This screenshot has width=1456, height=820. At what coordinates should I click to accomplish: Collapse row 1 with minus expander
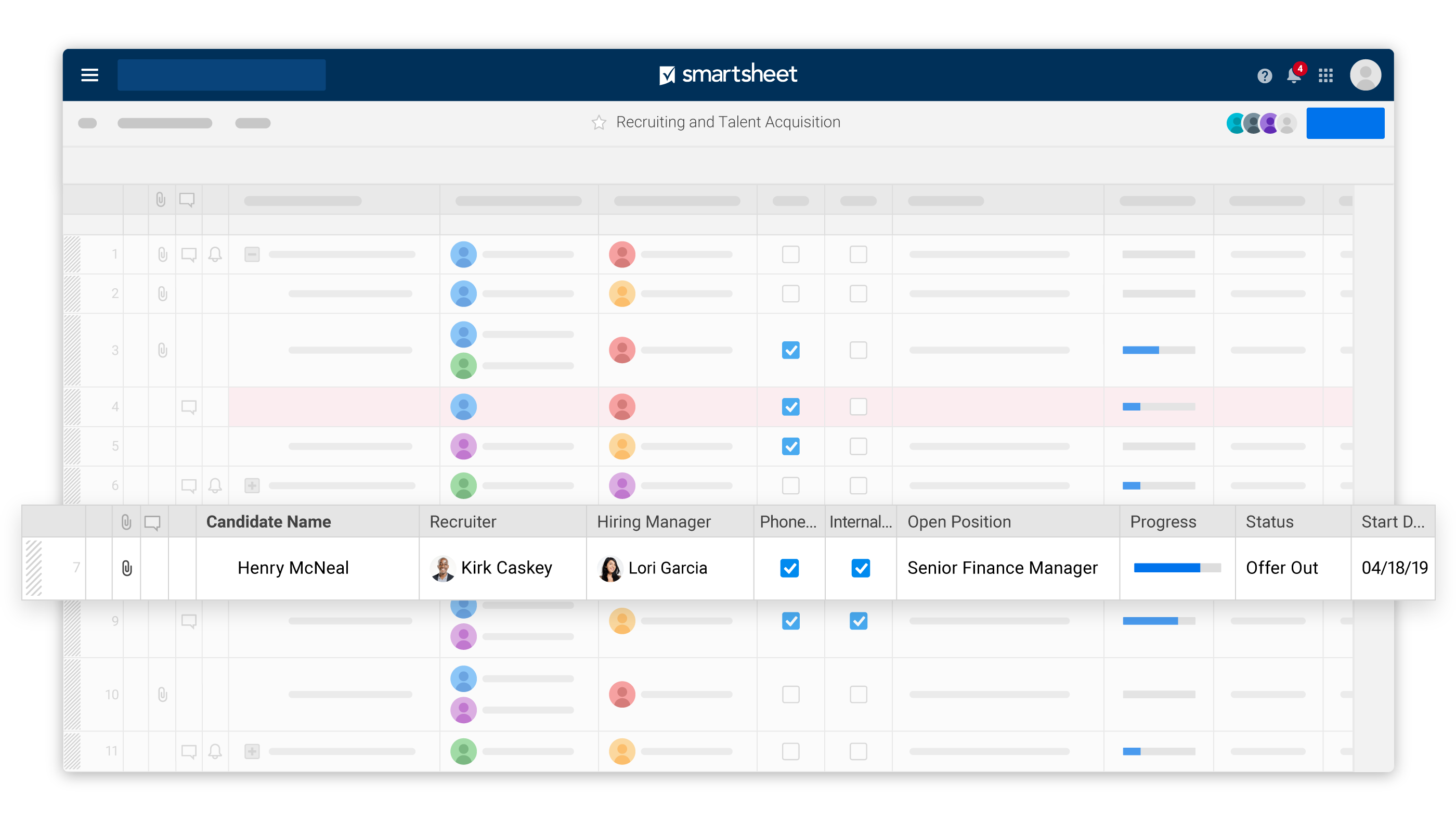(x=252, y=254)
